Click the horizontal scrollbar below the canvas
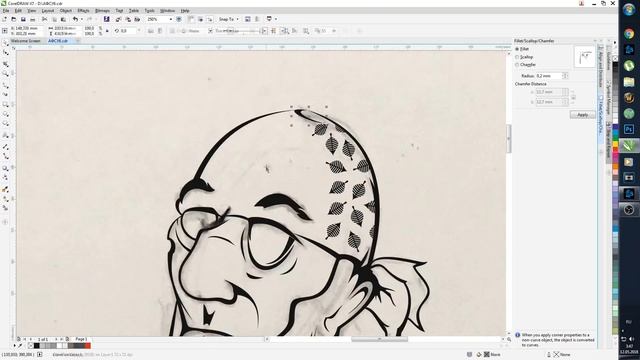Screen dimensions: 640x360 [380, 339]
